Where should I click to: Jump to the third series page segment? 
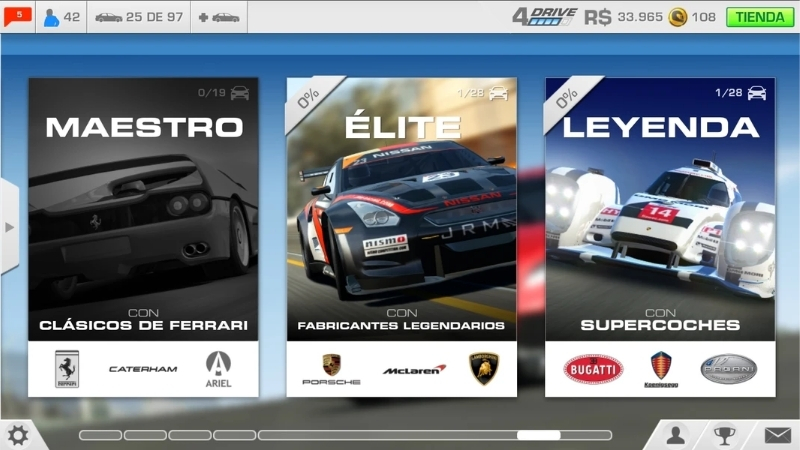click(190, 435)
